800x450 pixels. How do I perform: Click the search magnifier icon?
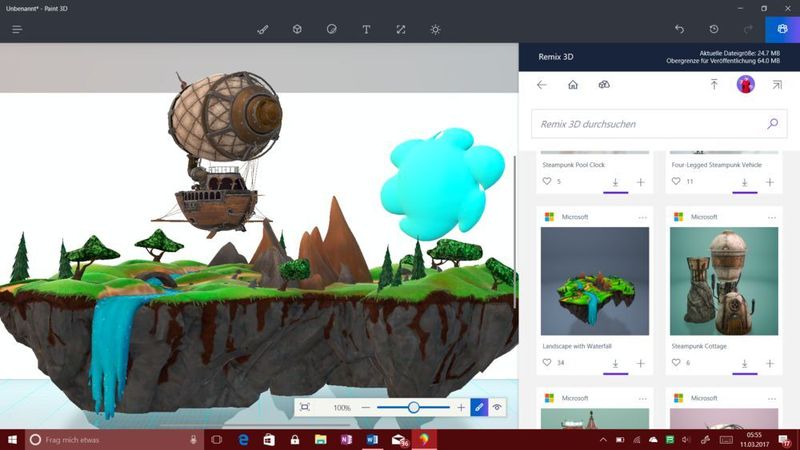(772, 123)
